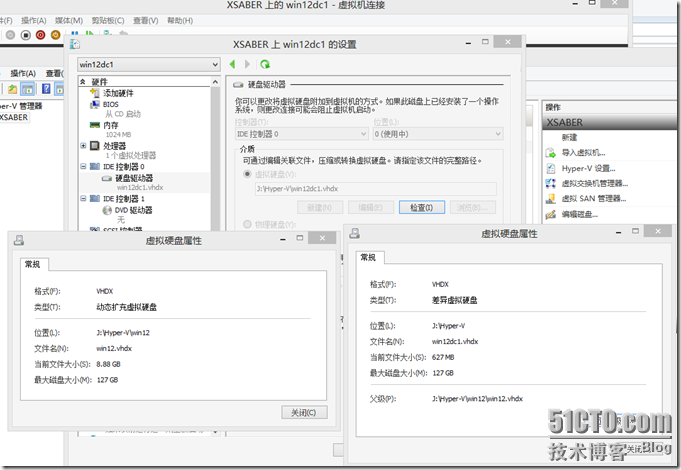This screenshot has height=470, width=681.
Task: Open the 位置 0 (使用中) location dropdown
Action: [x=438, y=134]
